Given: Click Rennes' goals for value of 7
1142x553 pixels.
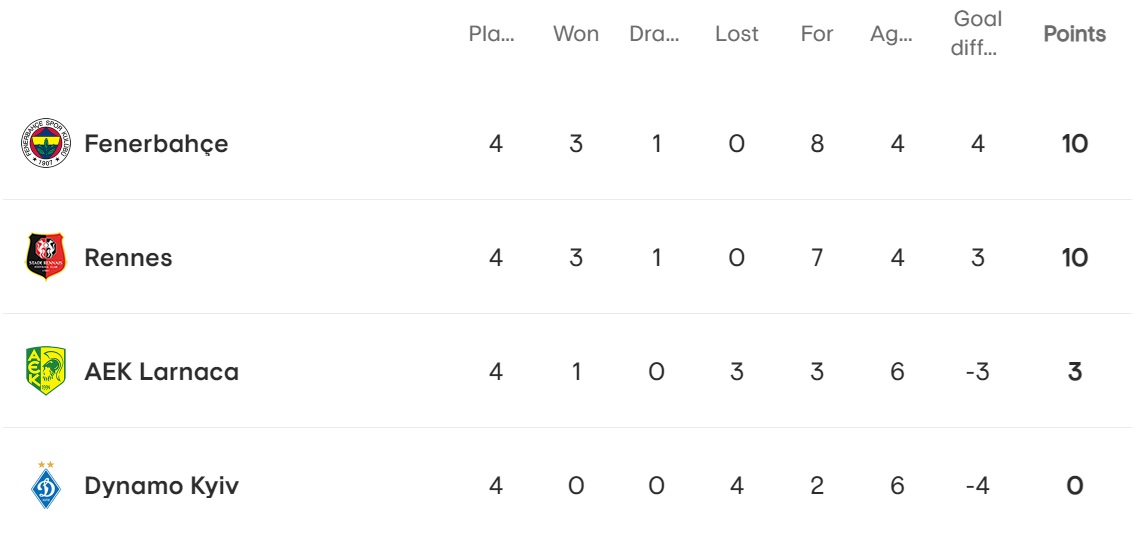Looking at the screenshot, I should pos(816,257).
